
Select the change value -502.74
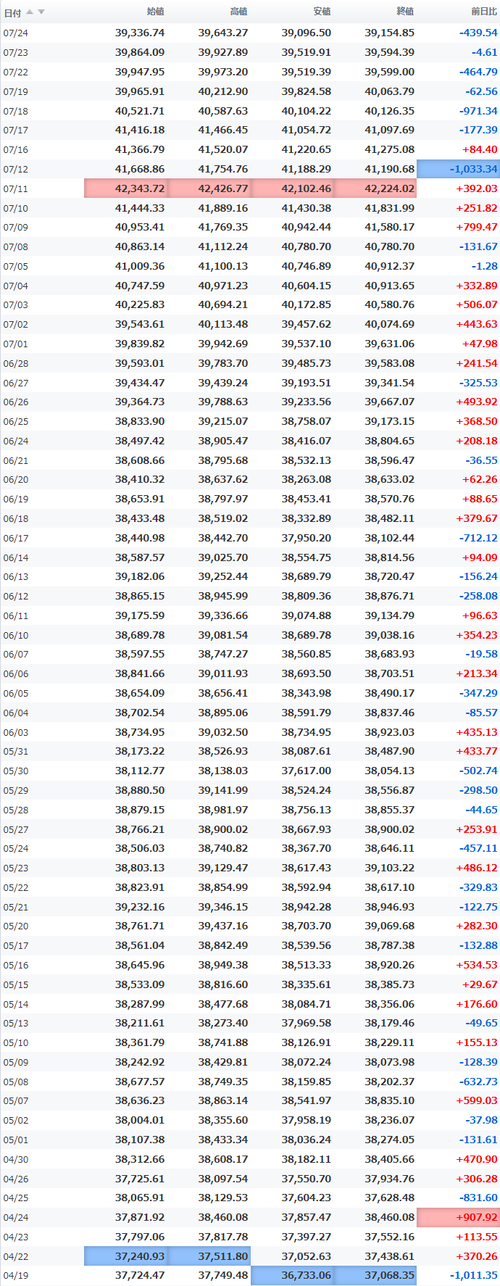pos(478,769)
